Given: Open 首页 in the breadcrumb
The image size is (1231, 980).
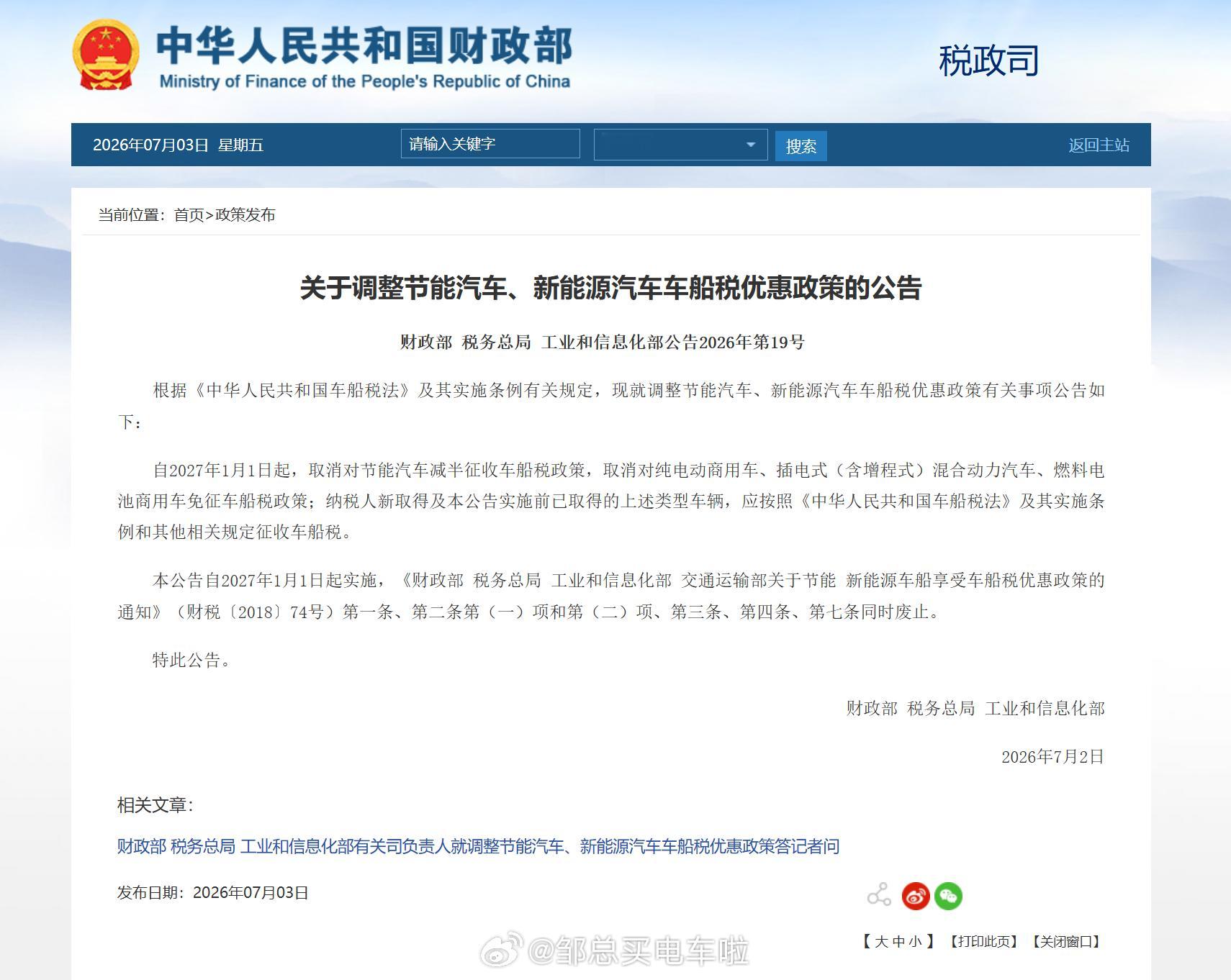Looking at the screenshot, I should (189, 215).
